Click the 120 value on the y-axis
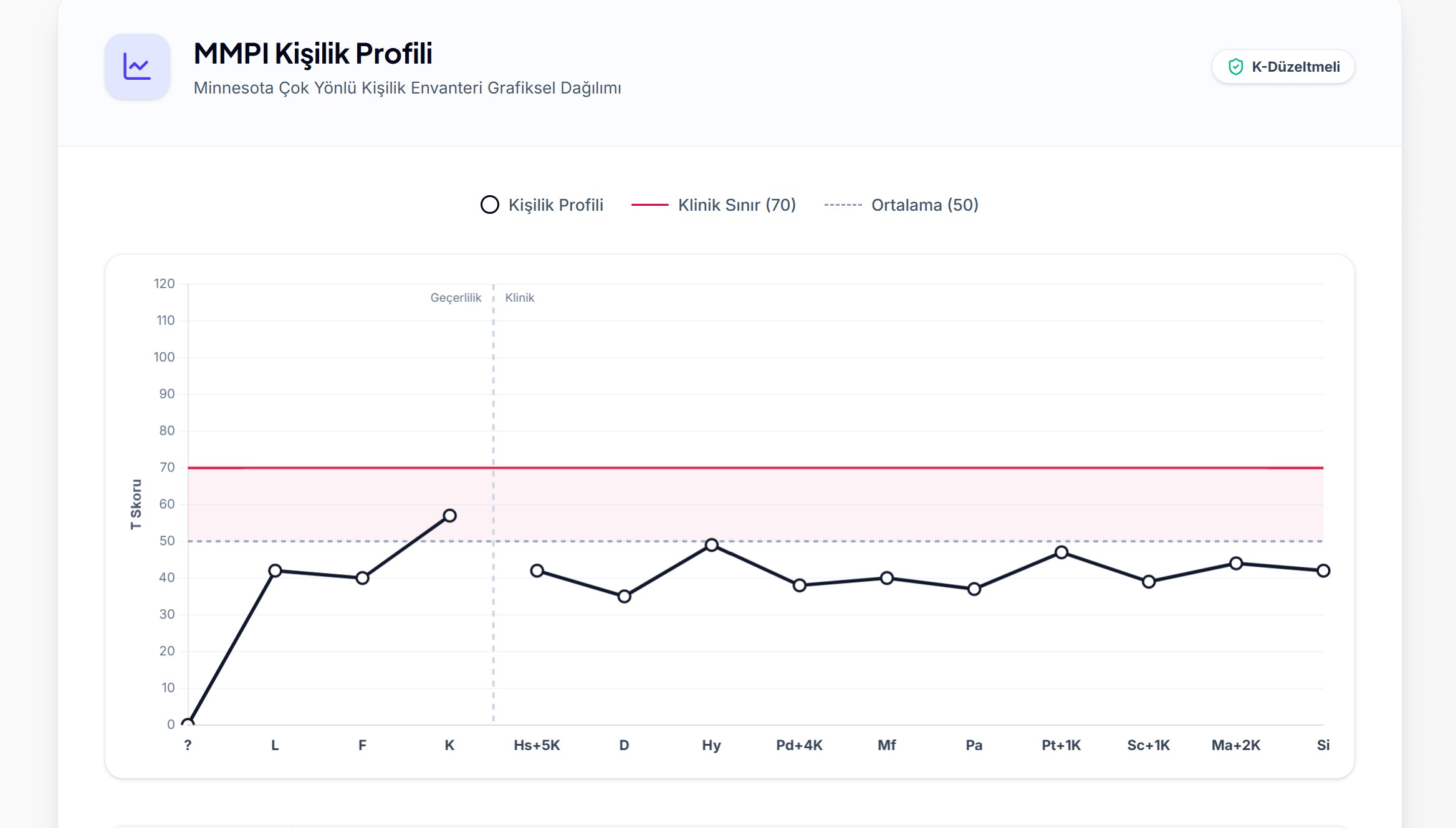 click(x=165, y=284)
